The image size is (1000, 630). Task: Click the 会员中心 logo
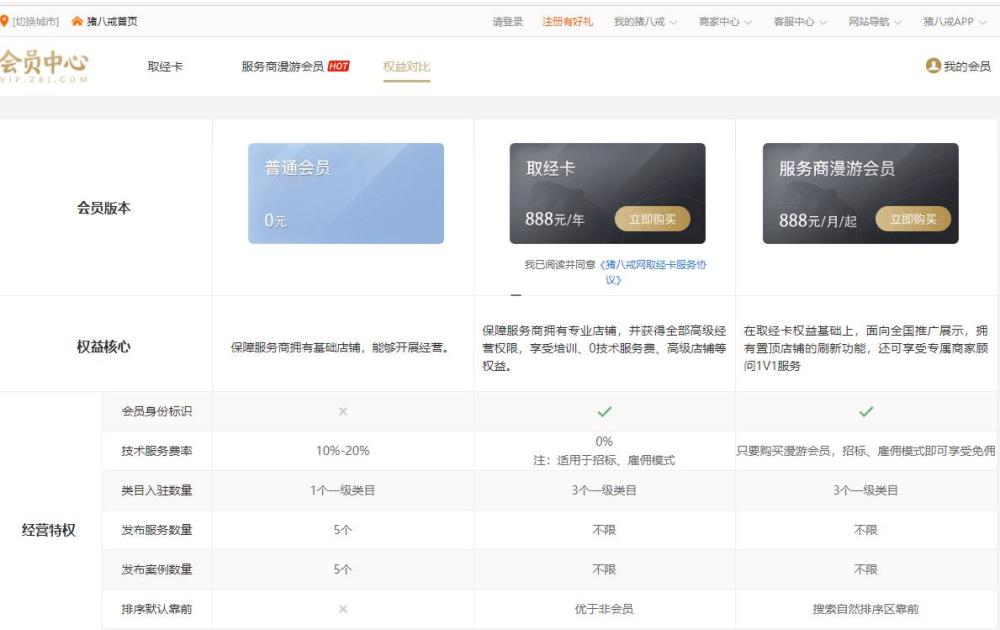44,66
